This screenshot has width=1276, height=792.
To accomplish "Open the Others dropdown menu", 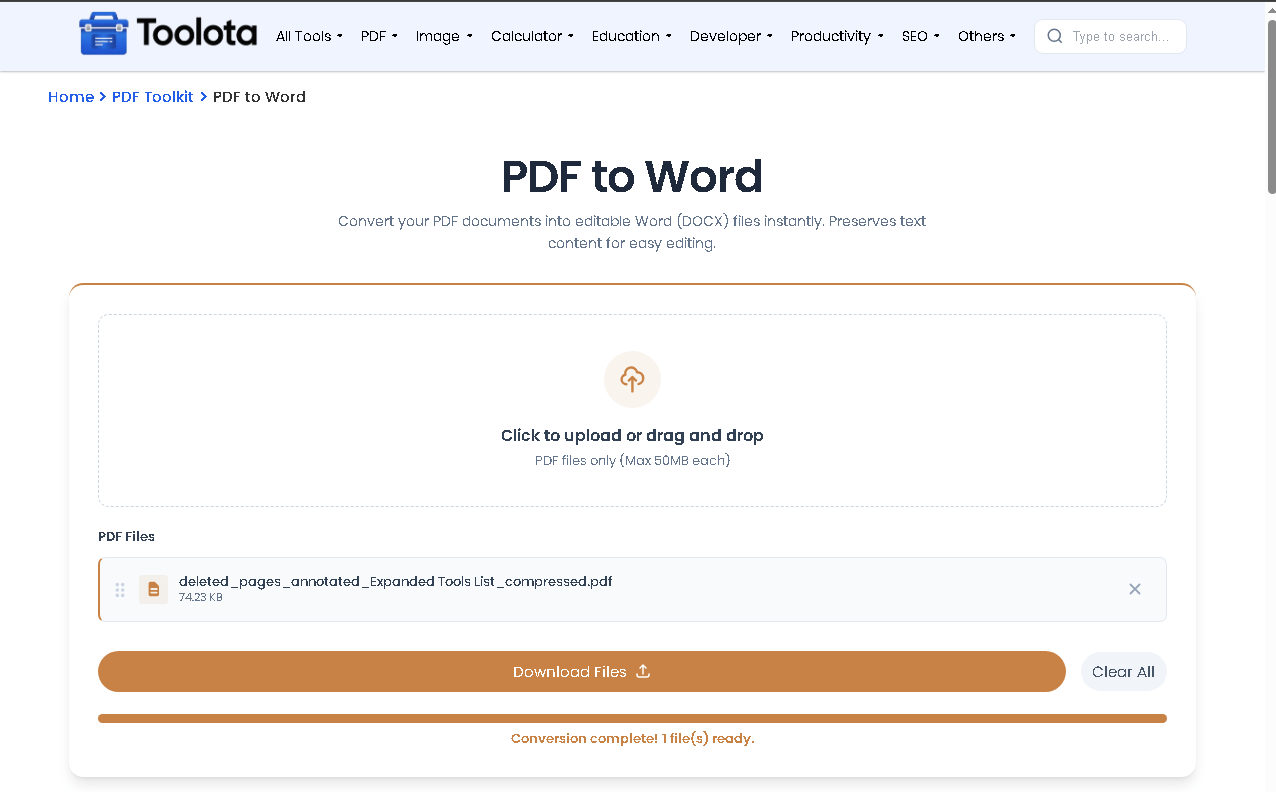I will click(x=987, y=36).
